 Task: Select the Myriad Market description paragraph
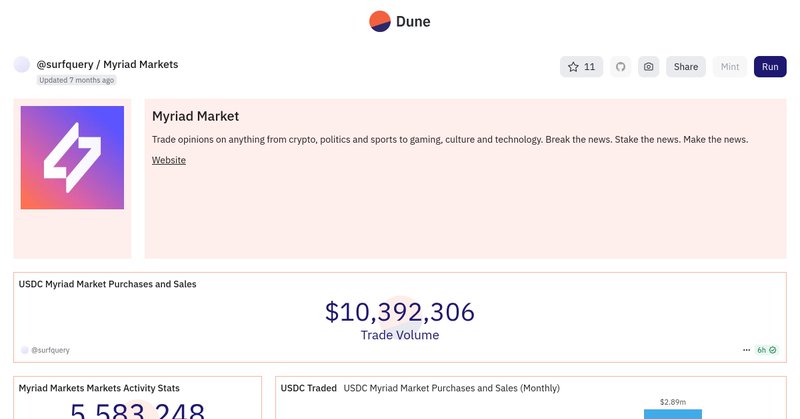(450, 140)
